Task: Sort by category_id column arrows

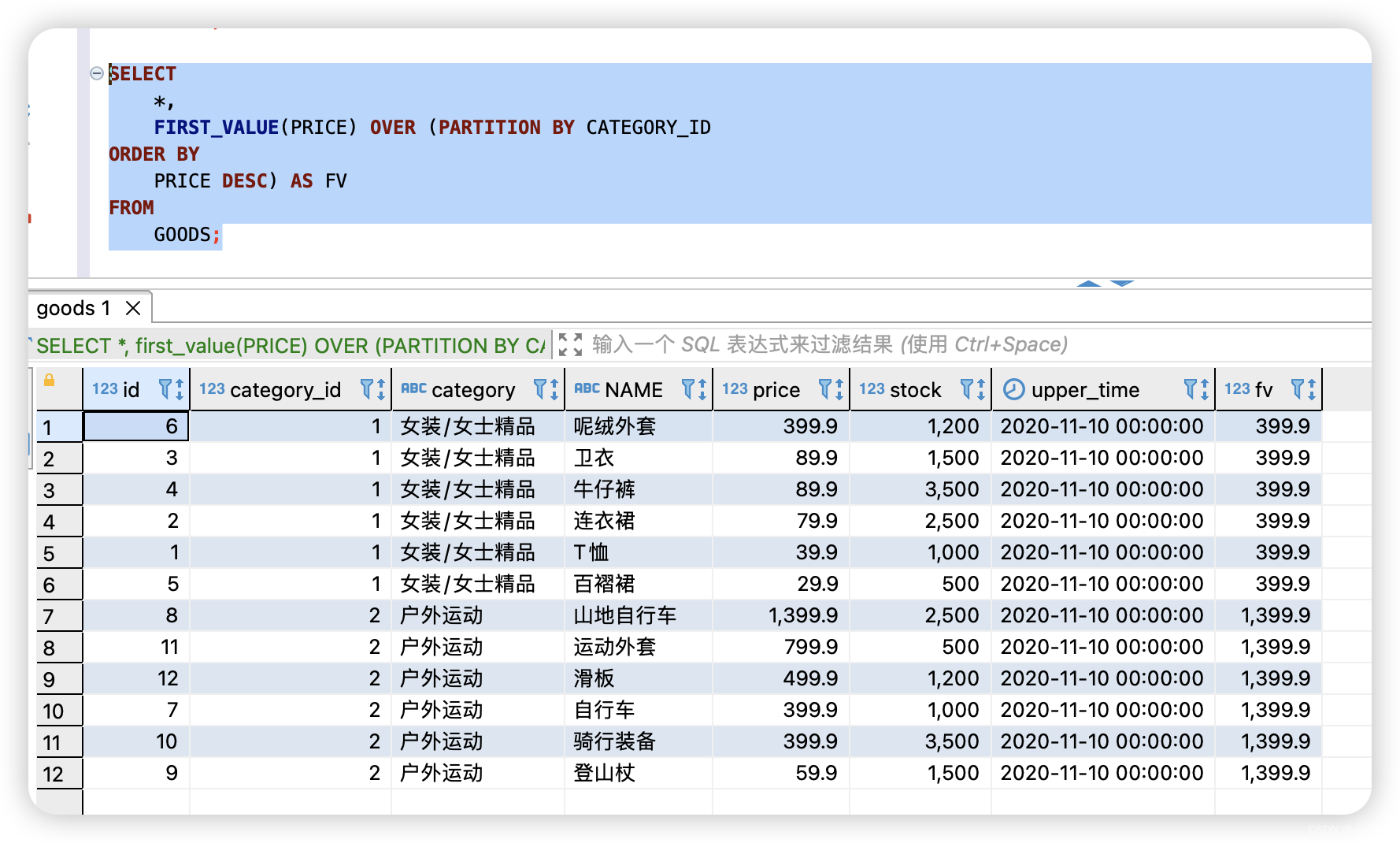Action: click(382, 389)
